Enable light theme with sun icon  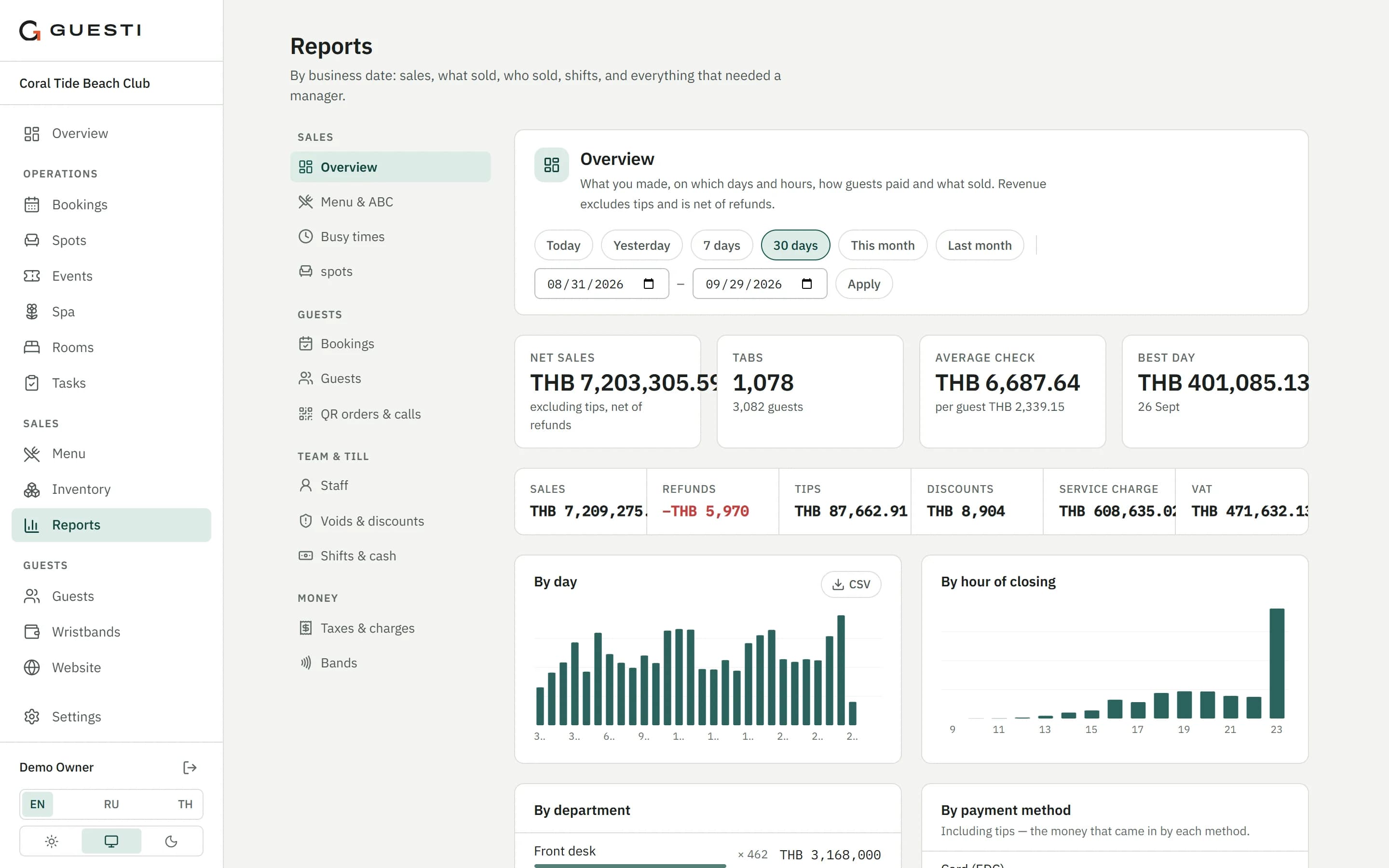click(52, 841)
